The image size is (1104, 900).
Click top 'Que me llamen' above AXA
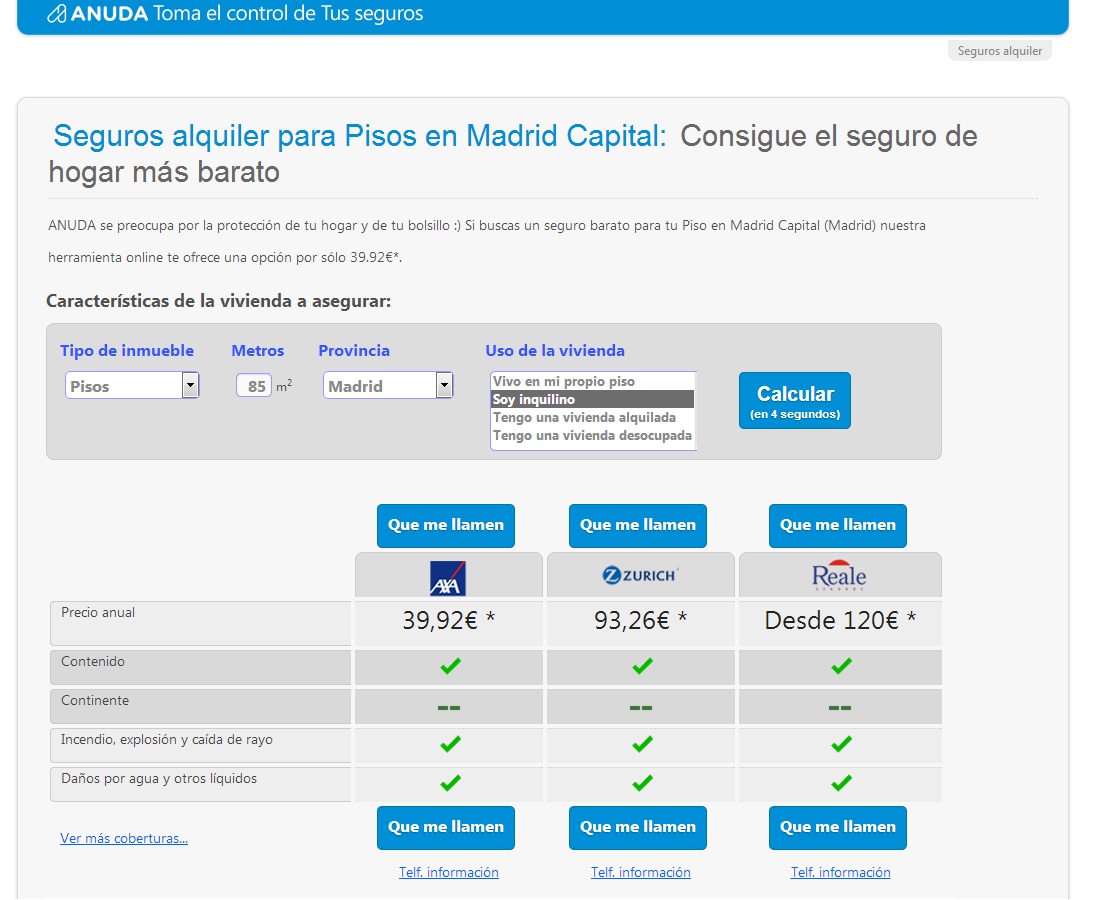tap(446, 525)
